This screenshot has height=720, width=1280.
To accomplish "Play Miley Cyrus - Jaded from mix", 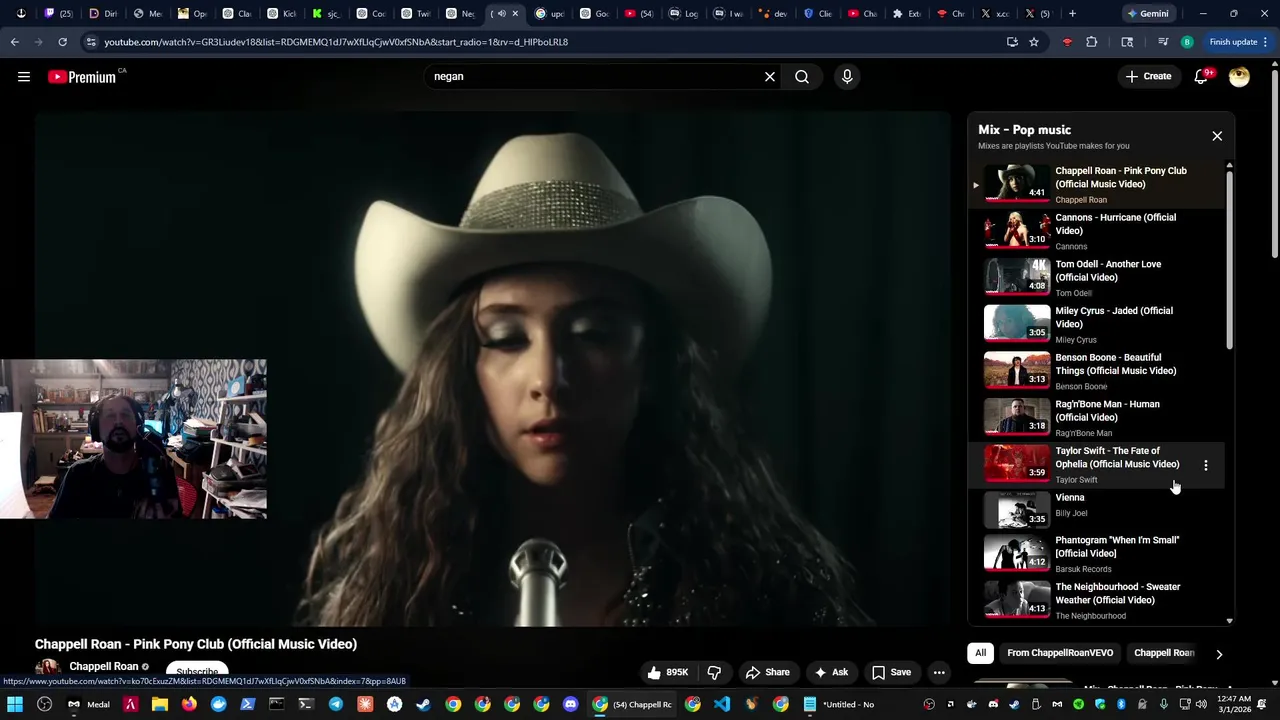I will coord(1095,324).
